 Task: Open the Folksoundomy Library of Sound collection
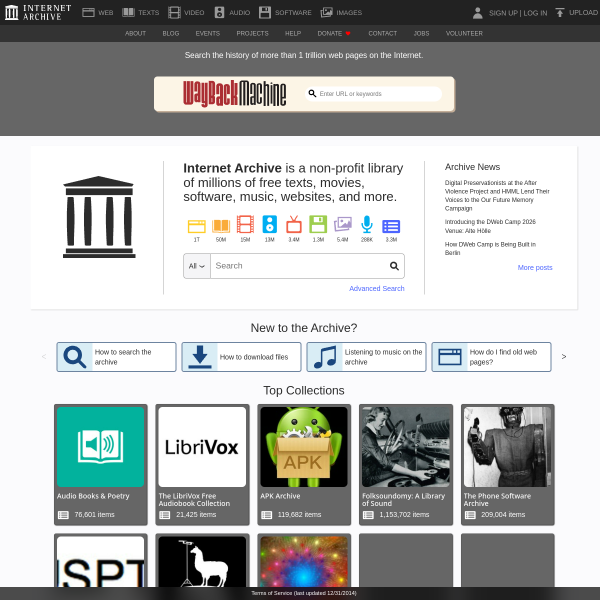(406, 465)
